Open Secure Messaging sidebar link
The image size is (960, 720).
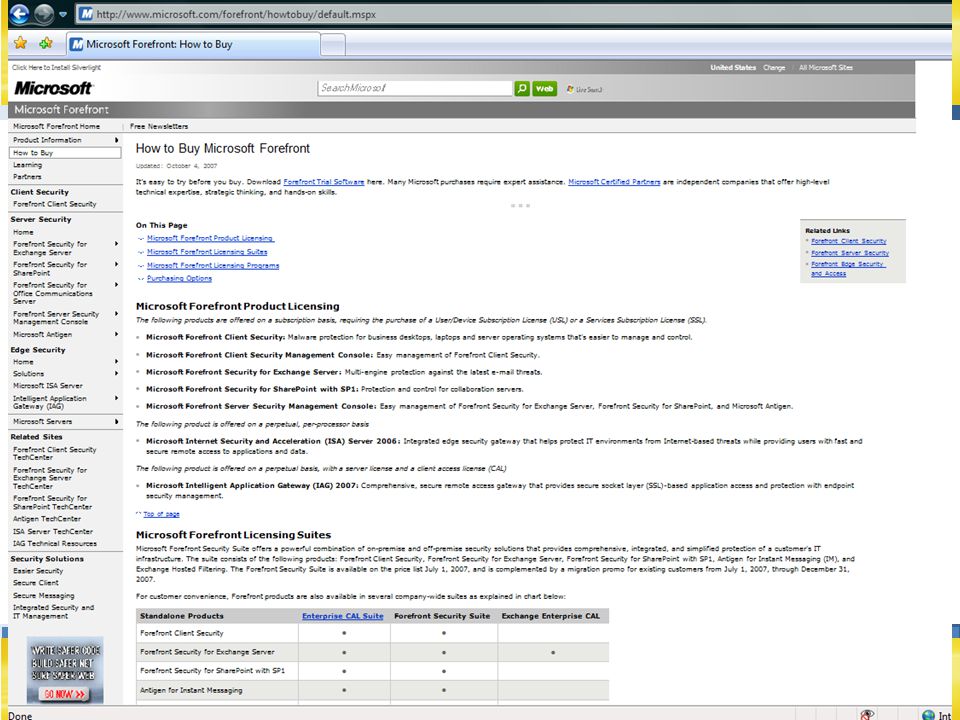pyautogui.click(x=43, y=595)
